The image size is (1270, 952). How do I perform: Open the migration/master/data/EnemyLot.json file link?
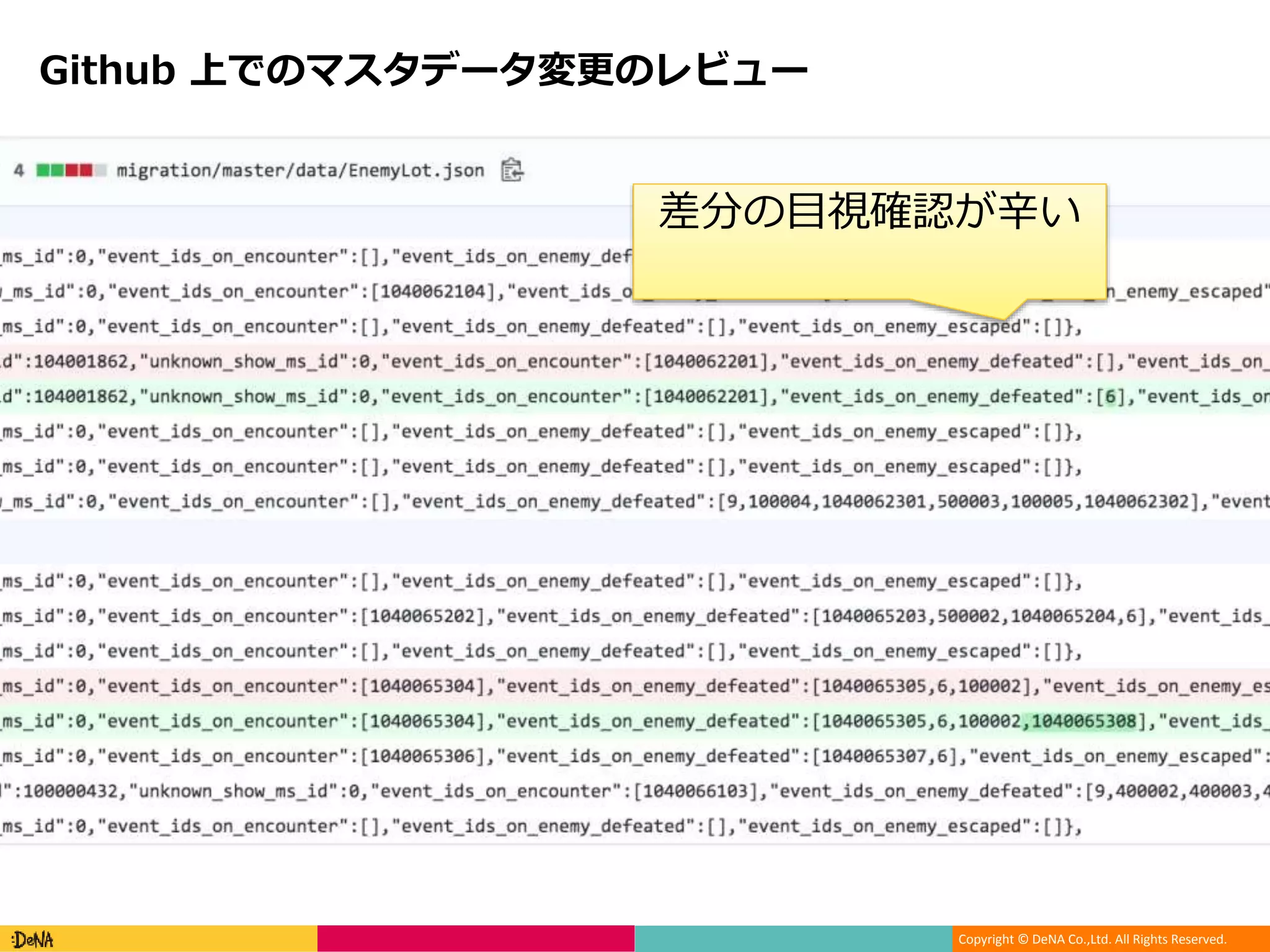[300, 170]
